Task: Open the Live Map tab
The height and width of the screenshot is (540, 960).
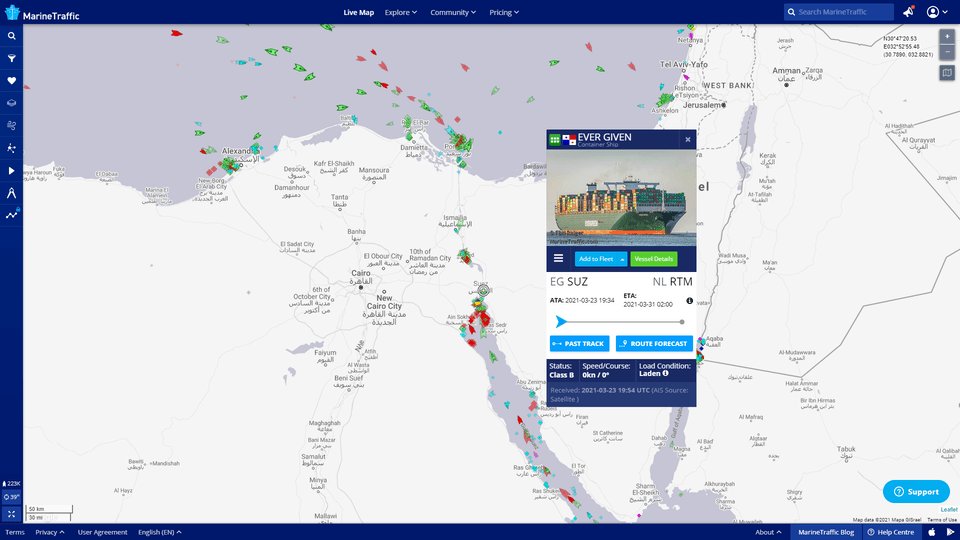Action: [358, 12]
